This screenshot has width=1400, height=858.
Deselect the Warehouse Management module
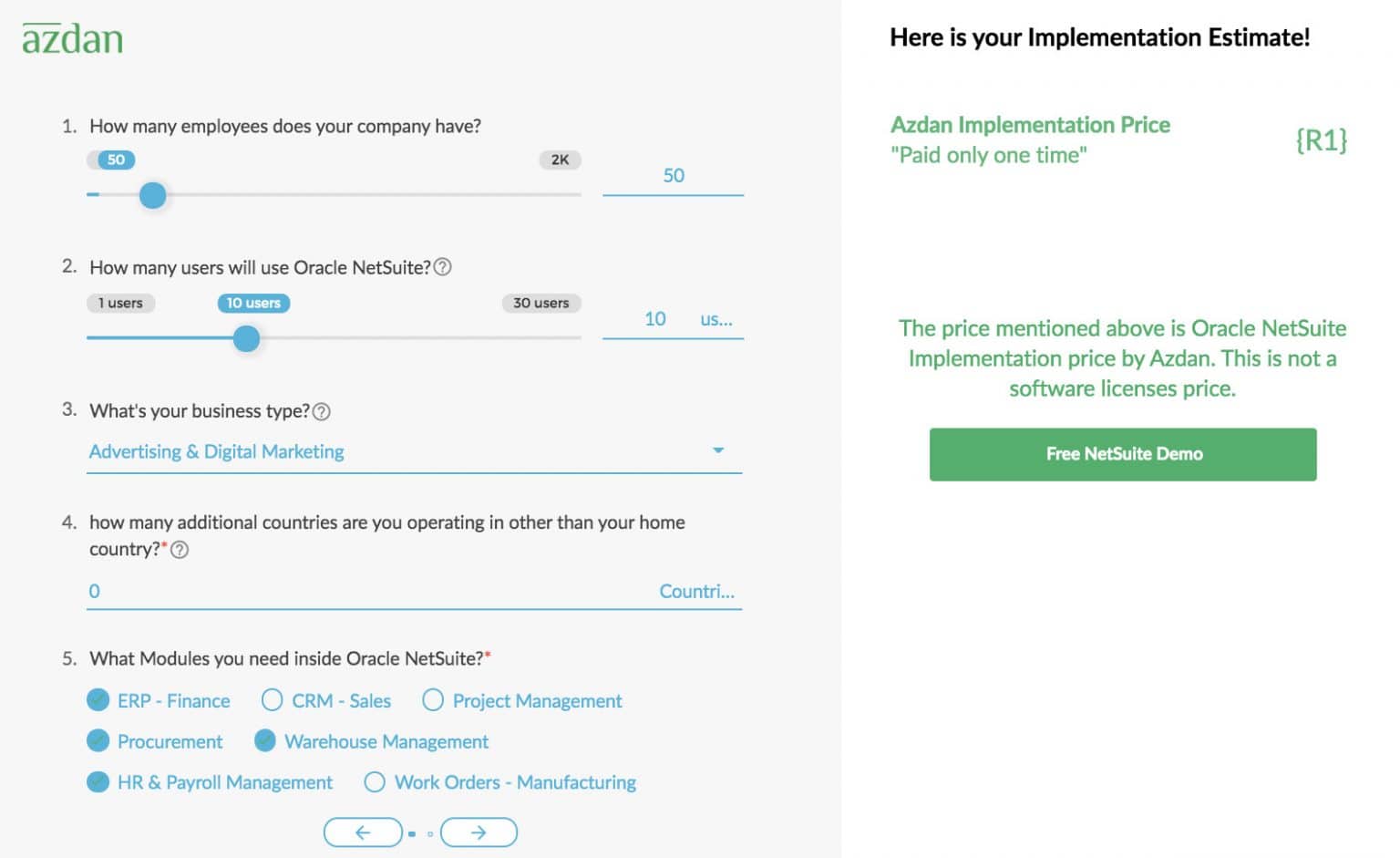[265, 741]
